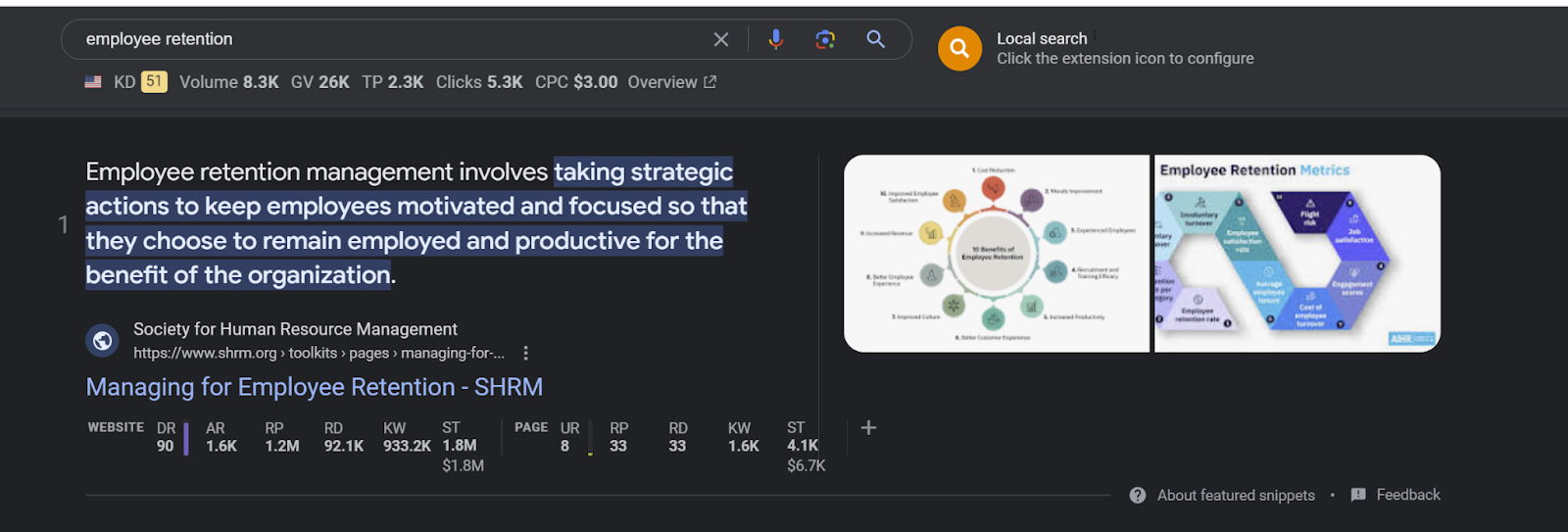The width and height of the screenshot is (1568, 532).
Task: Click the SHRM breadcrumb URL
Action: coord(319,353)
